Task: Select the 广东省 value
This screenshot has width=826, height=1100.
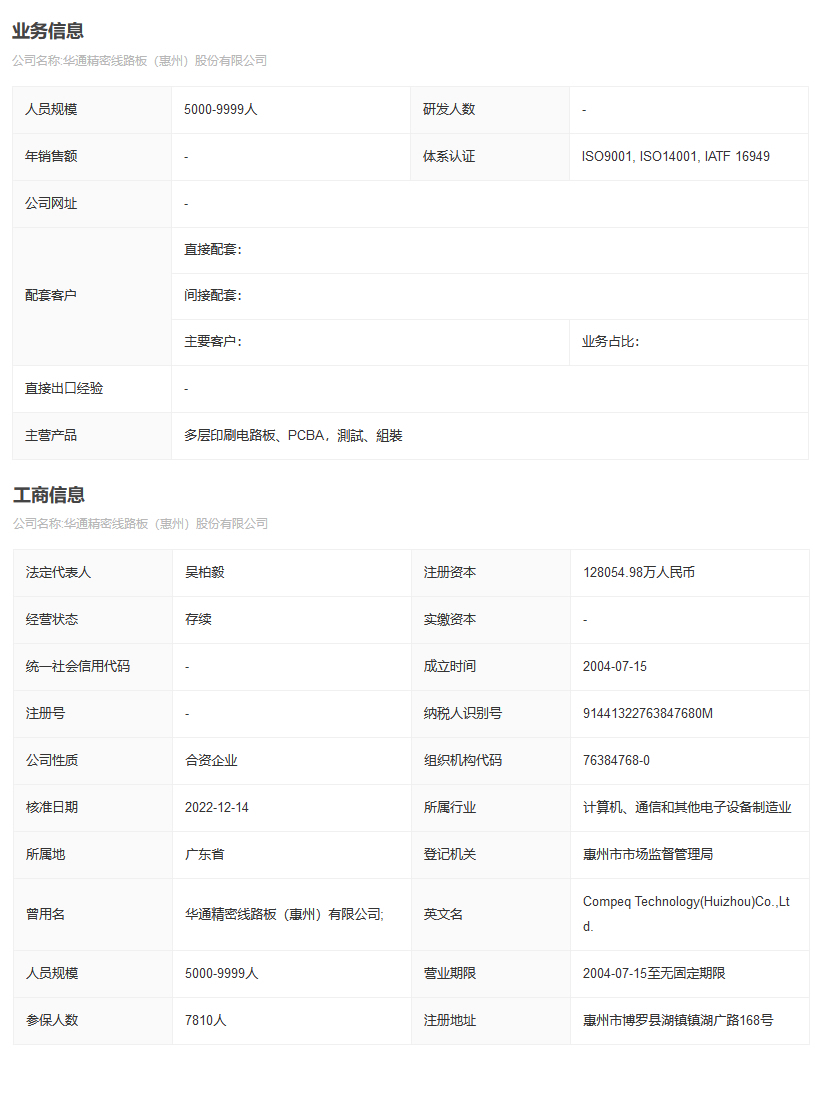Action: click(x=205, y=854)
